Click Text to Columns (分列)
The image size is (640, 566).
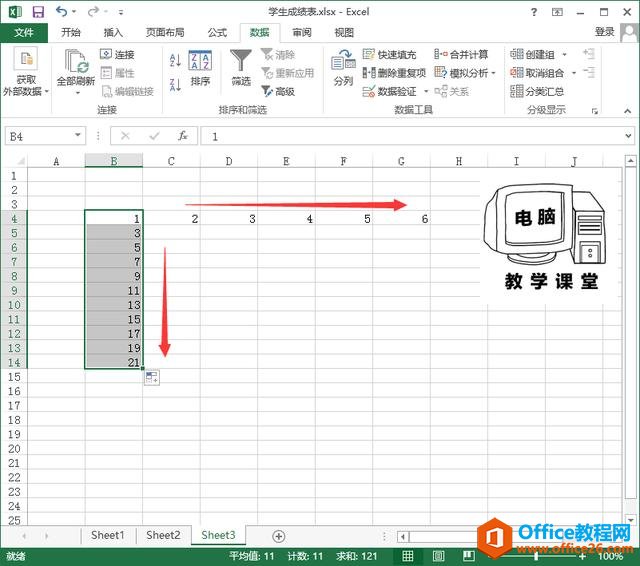click(343, 68)
